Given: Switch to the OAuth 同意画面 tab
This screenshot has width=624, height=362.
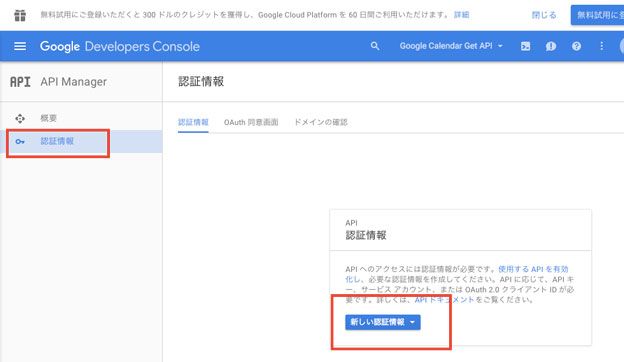Looking at the screenshot, I should click(251, 122).
